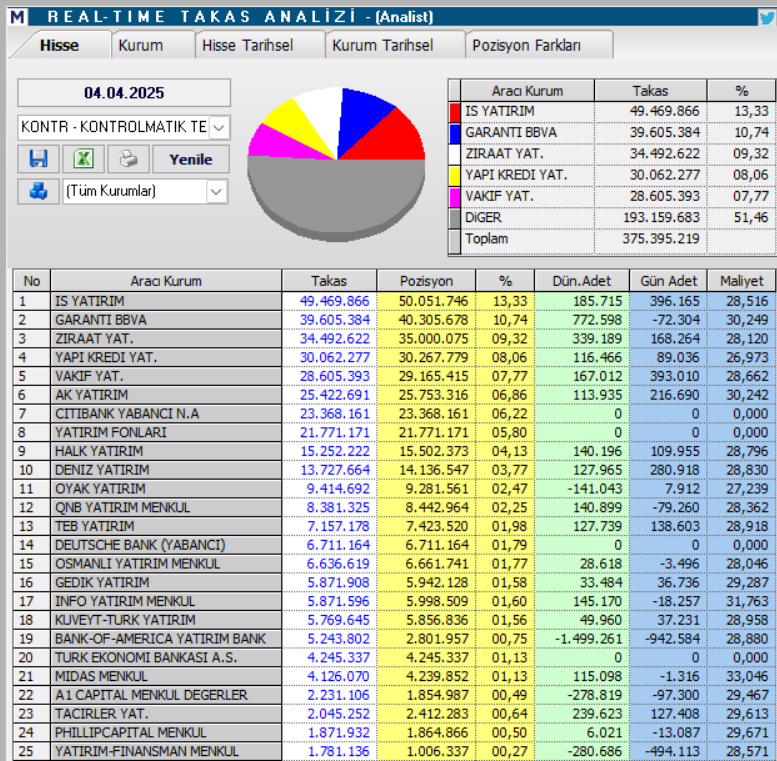
Task: Click the M application logo icon
Action: point(17,17)
